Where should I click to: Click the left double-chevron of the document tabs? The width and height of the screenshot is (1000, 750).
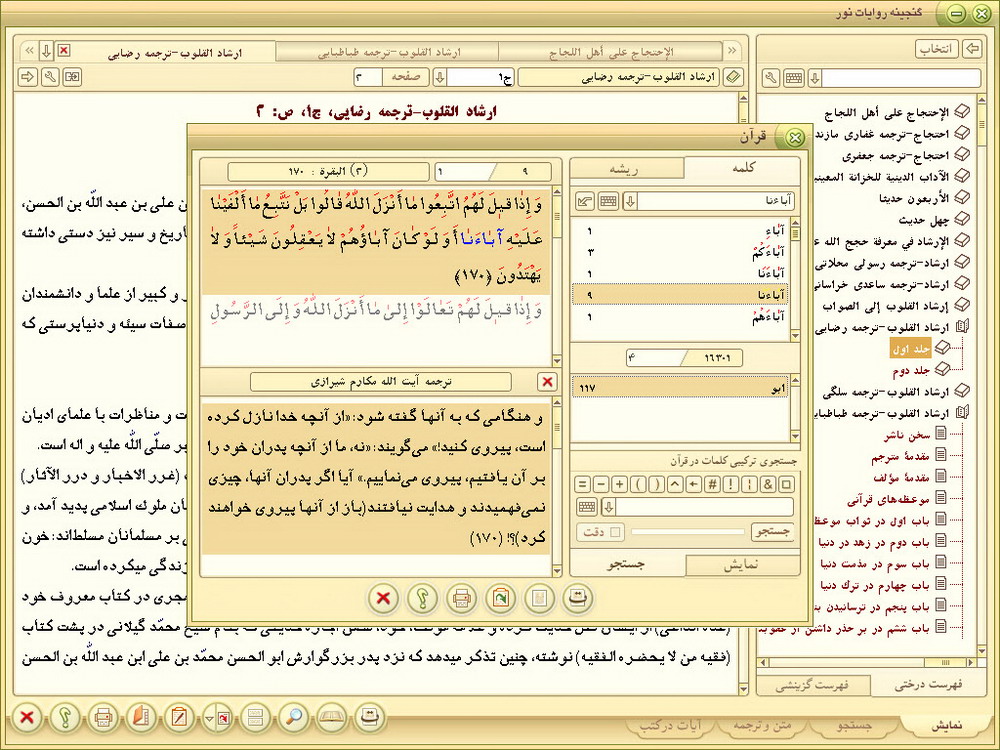(29, 50)
